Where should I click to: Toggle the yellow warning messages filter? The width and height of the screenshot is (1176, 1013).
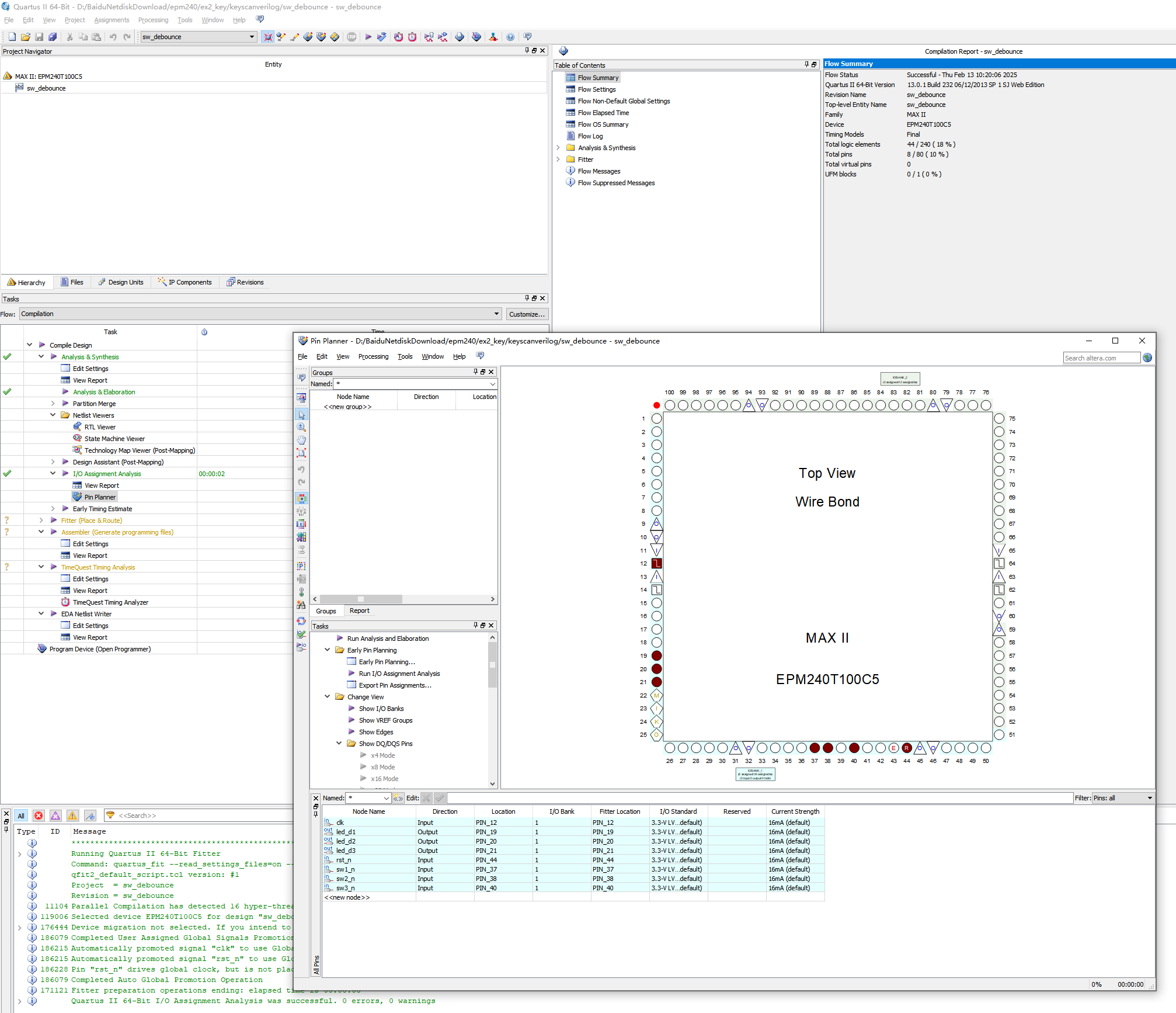[72, 816]
